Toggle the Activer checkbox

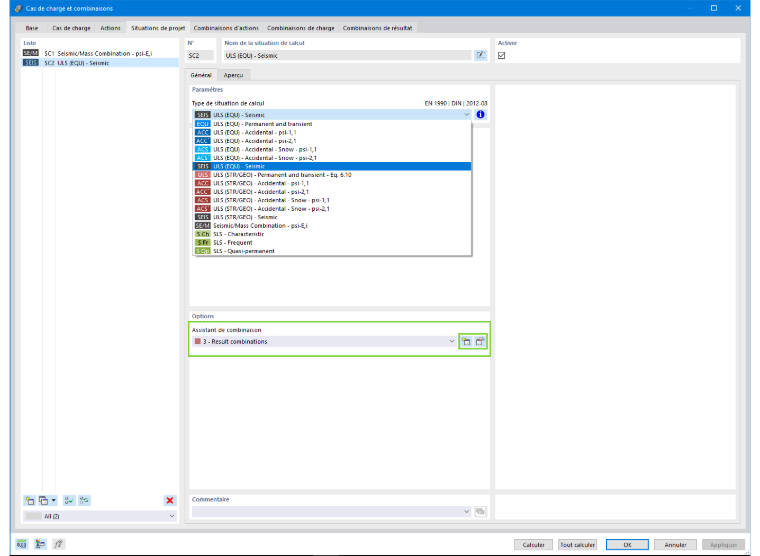(502, 55)
